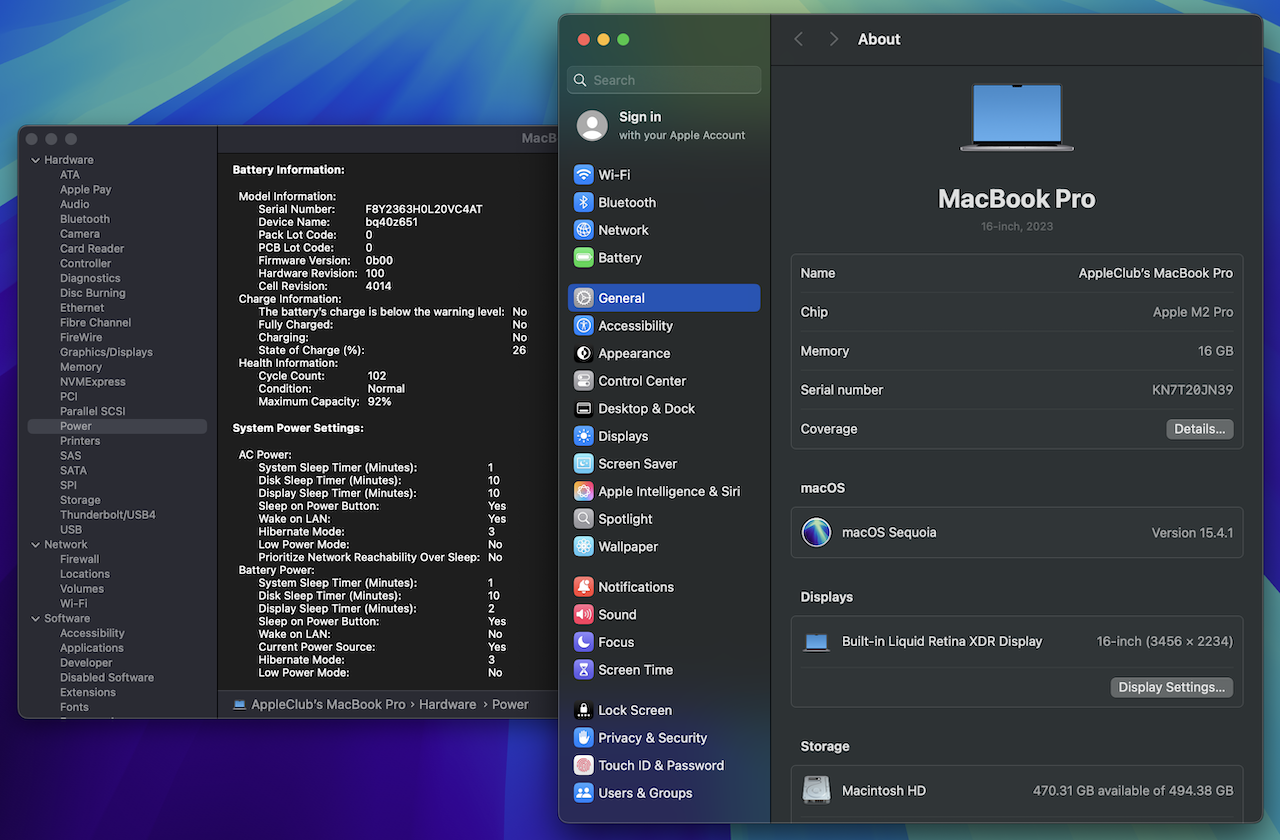The width and height of the screenshot is (1280, 840).
Task: Click AppleClub's MacBook Pro in the path bar
Action: tap(328, 704)
